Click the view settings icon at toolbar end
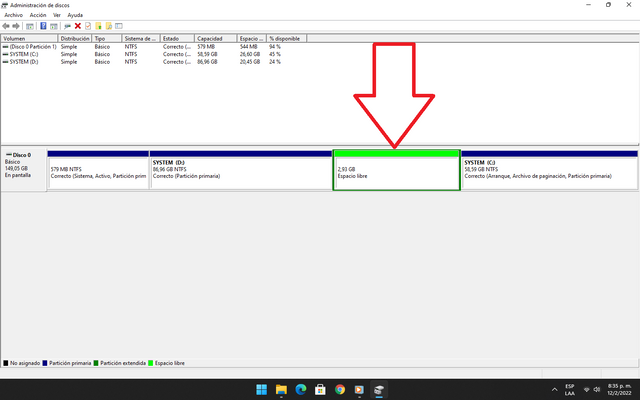640x400 pixels. click(x=119, y=26)
